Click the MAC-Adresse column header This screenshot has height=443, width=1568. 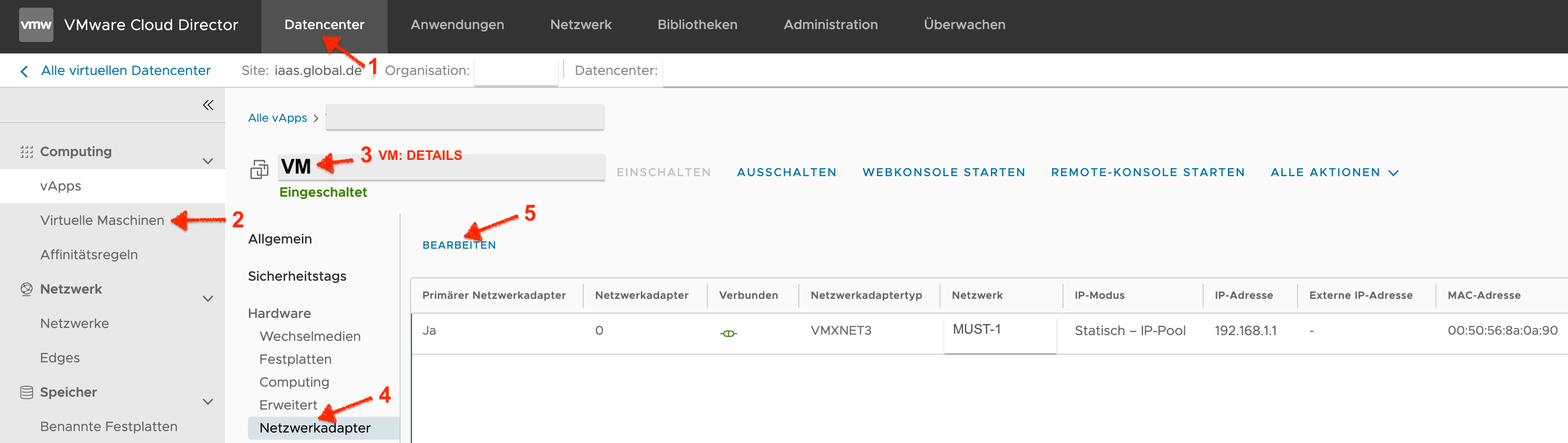coord(1484,295)
